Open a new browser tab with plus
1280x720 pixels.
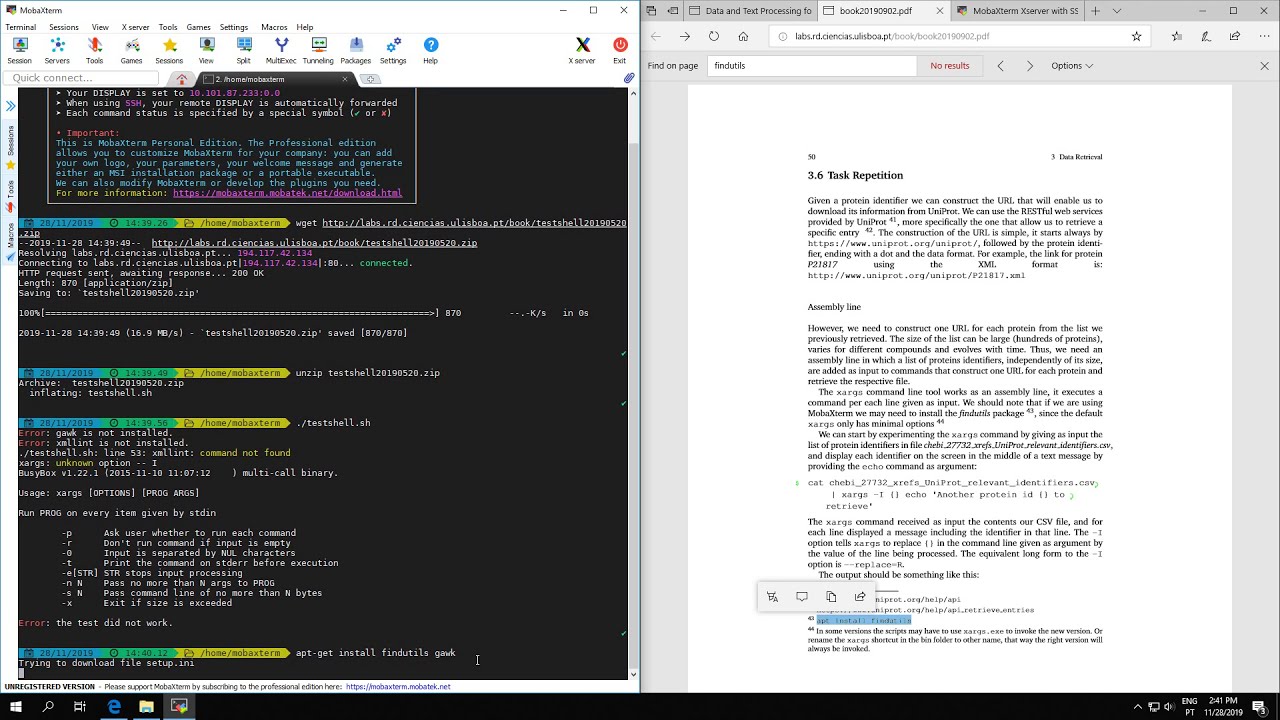point(1095,11)
